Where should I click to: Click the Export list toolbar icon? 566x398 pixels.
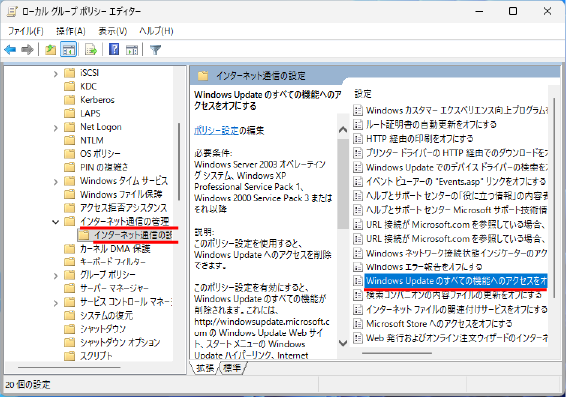click(x=91, y=49)
